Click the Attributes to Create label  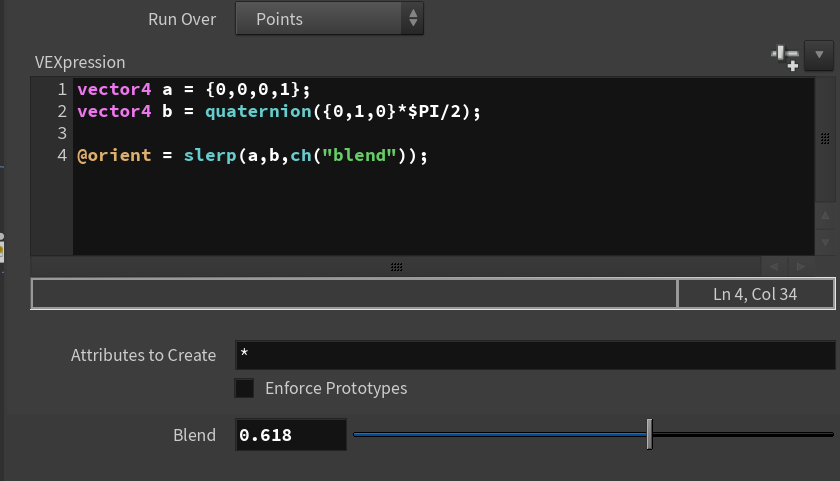[143, 355]
